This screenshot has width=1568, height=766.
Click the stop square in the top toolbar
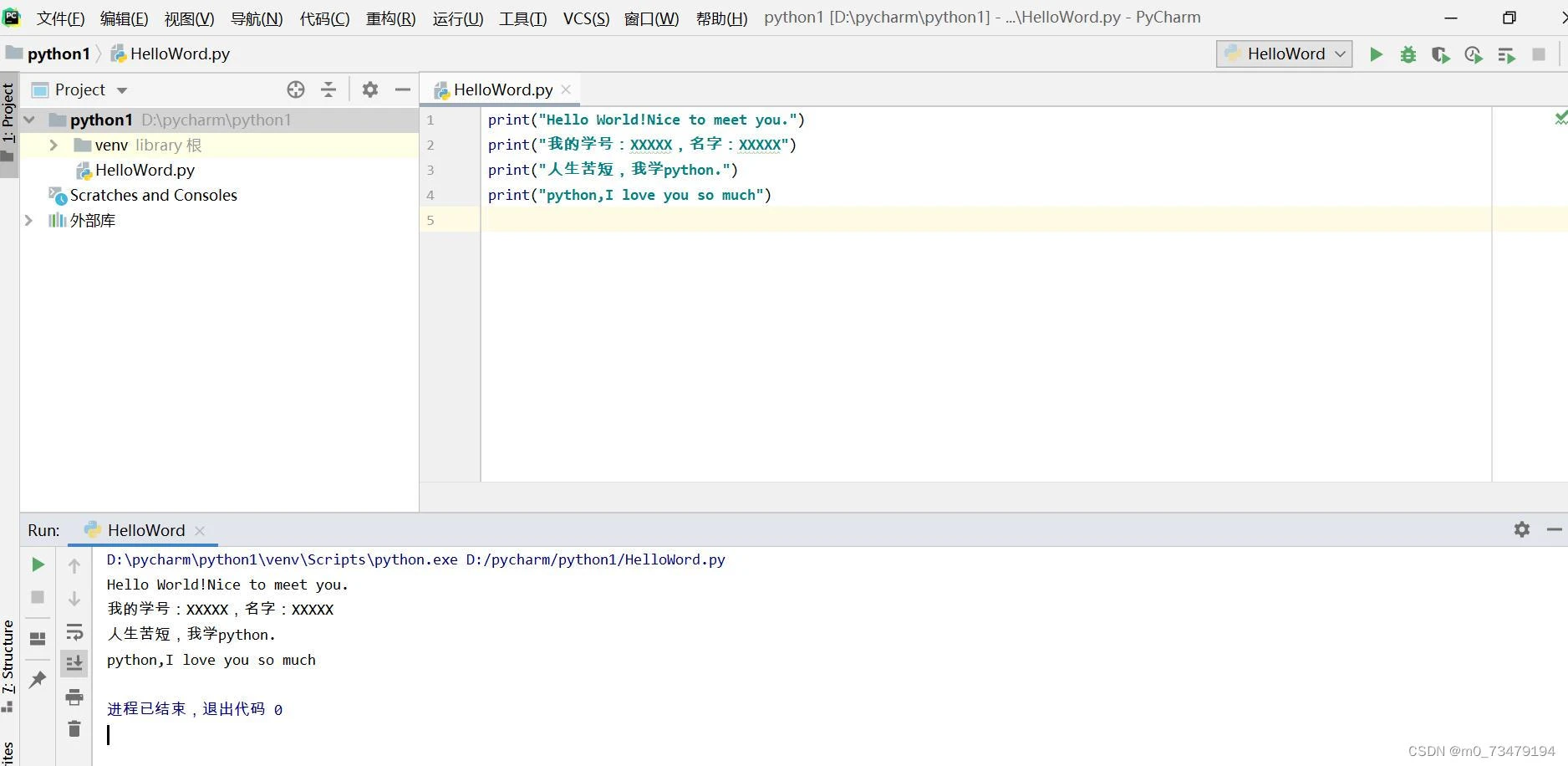(x=1539, y=54)
